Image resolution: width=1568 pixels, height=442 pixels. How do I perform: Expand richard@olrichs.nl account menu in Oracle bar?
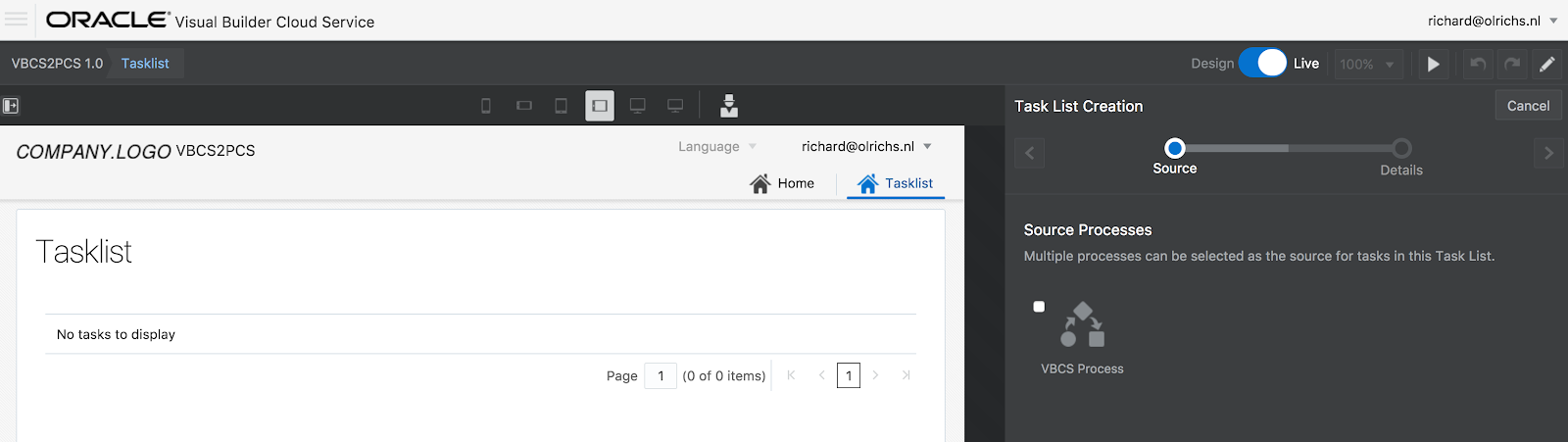click(x=1493, y=21)
